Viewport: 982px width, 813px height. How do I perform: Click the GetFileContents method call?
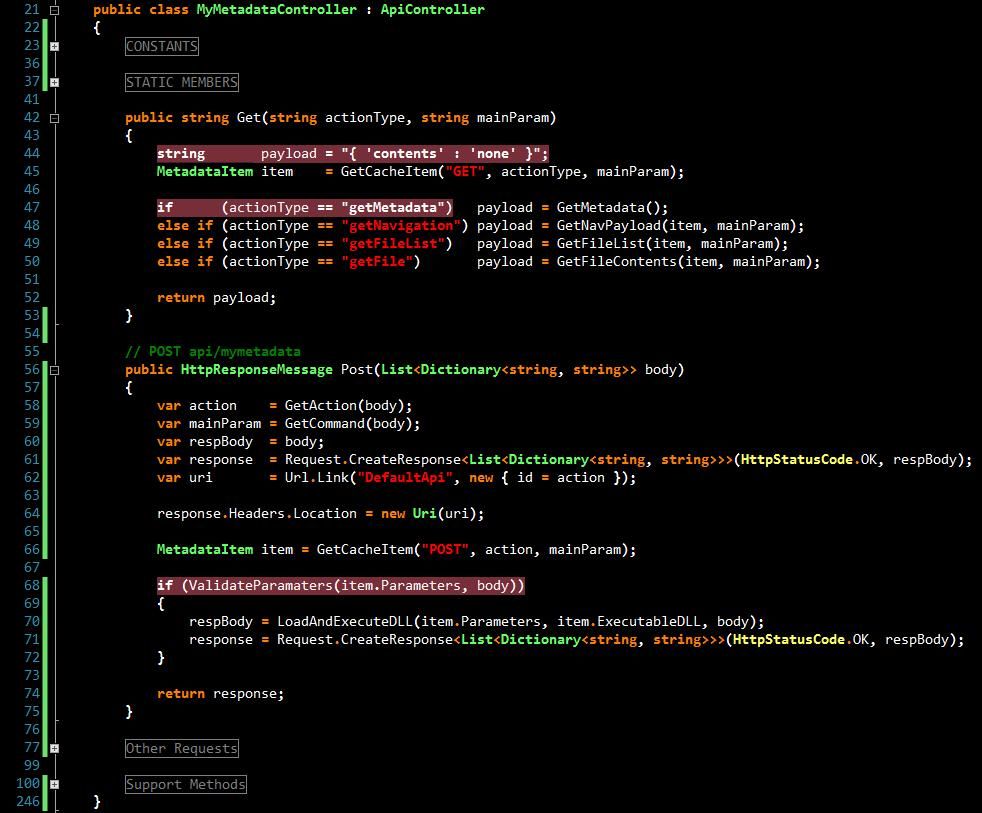pyautogui.click(x=683, y=262)
